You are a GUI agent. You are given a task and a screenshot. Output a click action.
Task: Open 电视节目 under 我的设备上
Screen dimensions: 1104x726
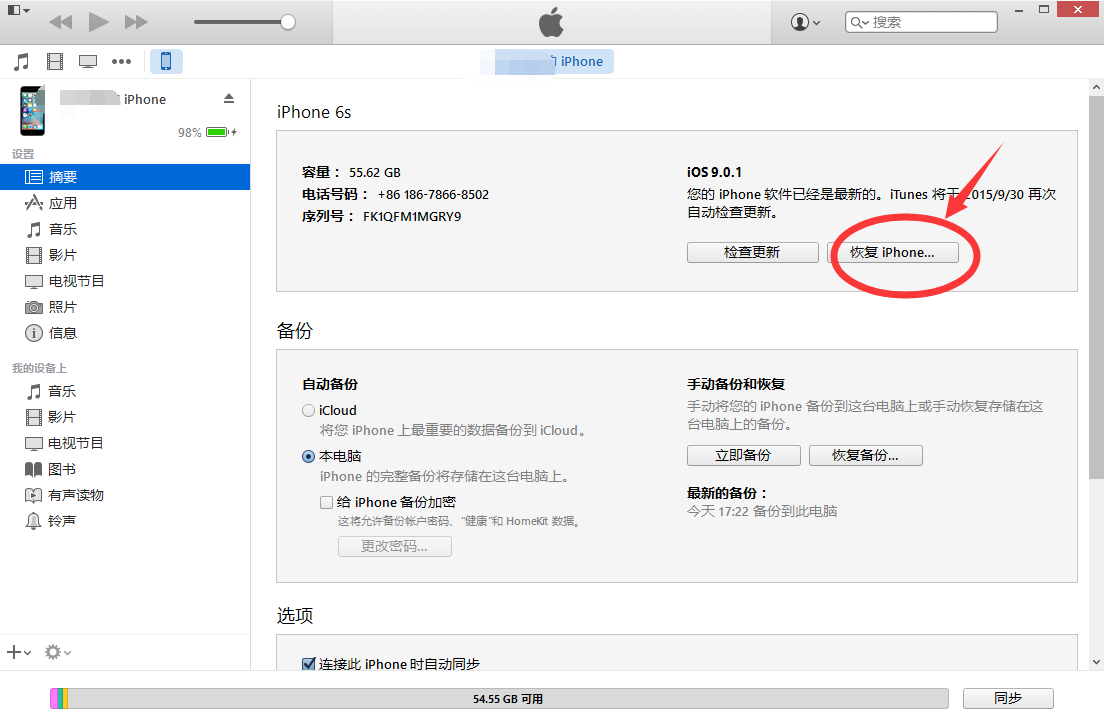click(x=125, y=443)
